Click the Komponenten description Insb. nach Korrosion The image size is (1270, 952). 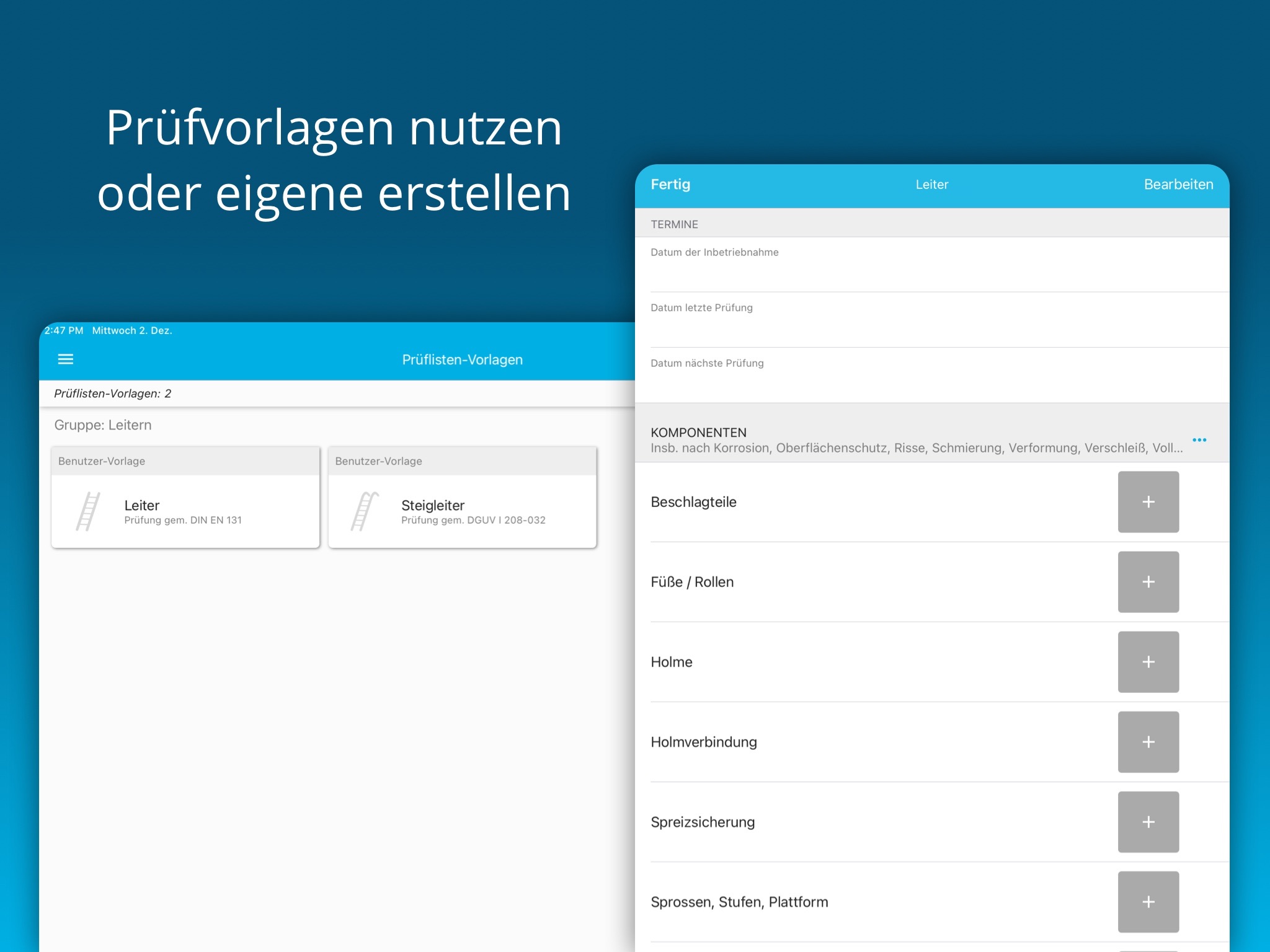917,448
